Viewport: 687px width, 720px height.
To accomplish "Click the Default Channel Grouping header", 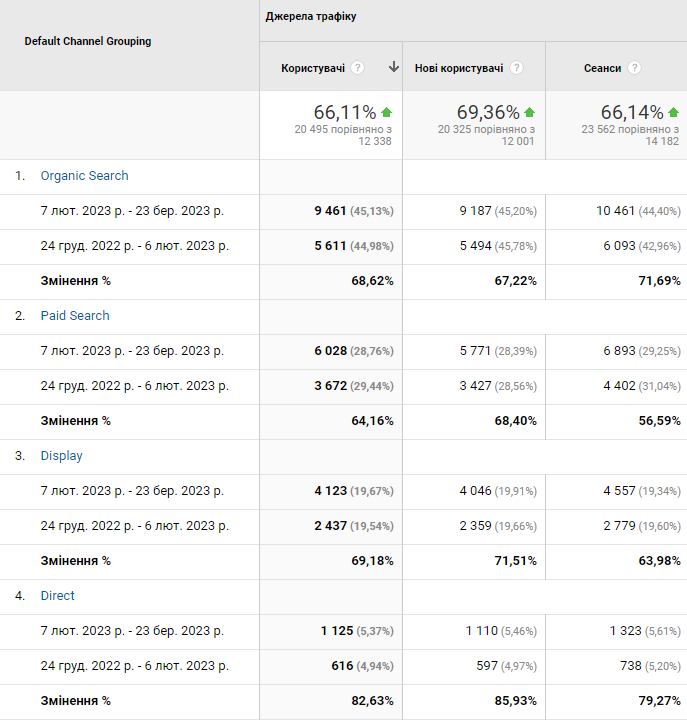I will tap(88, 42).
